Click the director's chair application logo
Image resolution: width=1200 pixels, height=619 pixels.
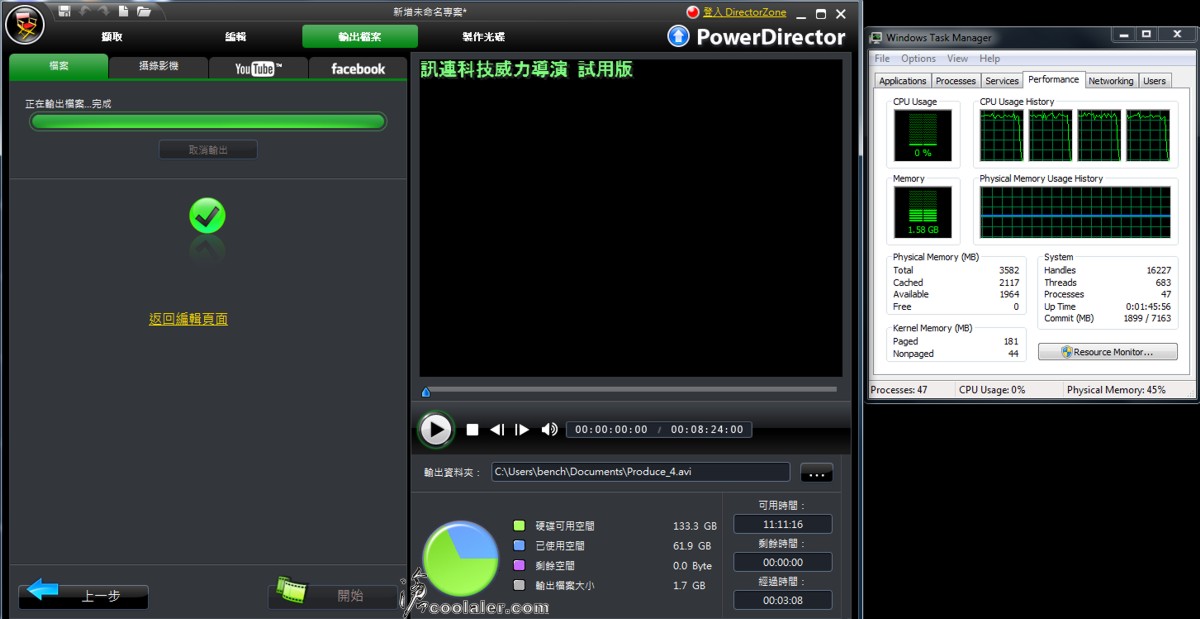25,24
